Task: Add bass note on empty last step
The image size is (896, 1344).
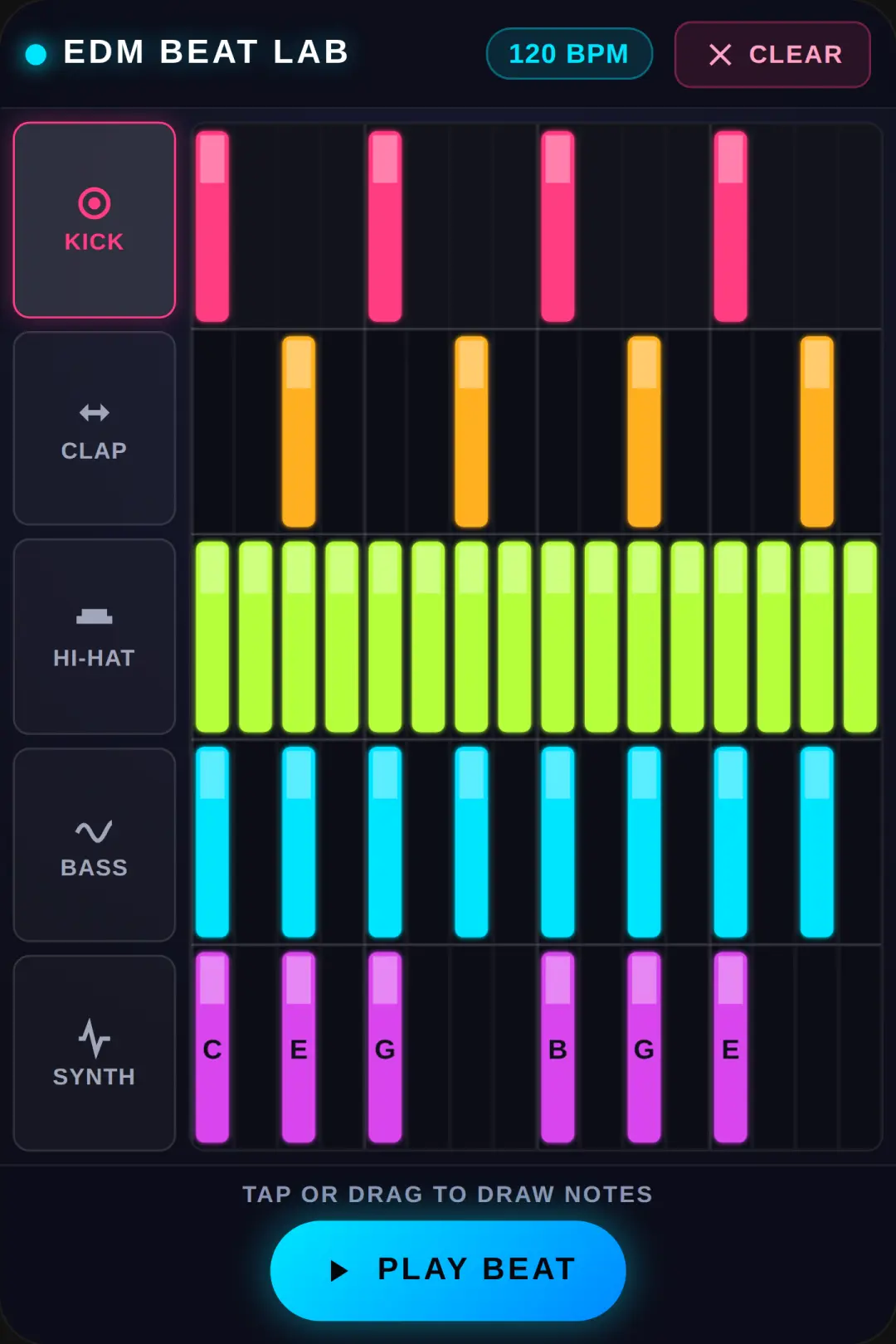Action: coord(859,842)
